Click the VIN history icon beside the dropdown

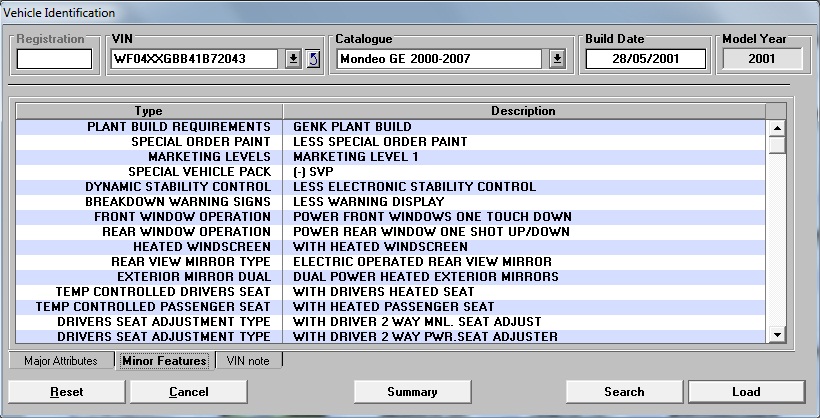click(312, 59)
